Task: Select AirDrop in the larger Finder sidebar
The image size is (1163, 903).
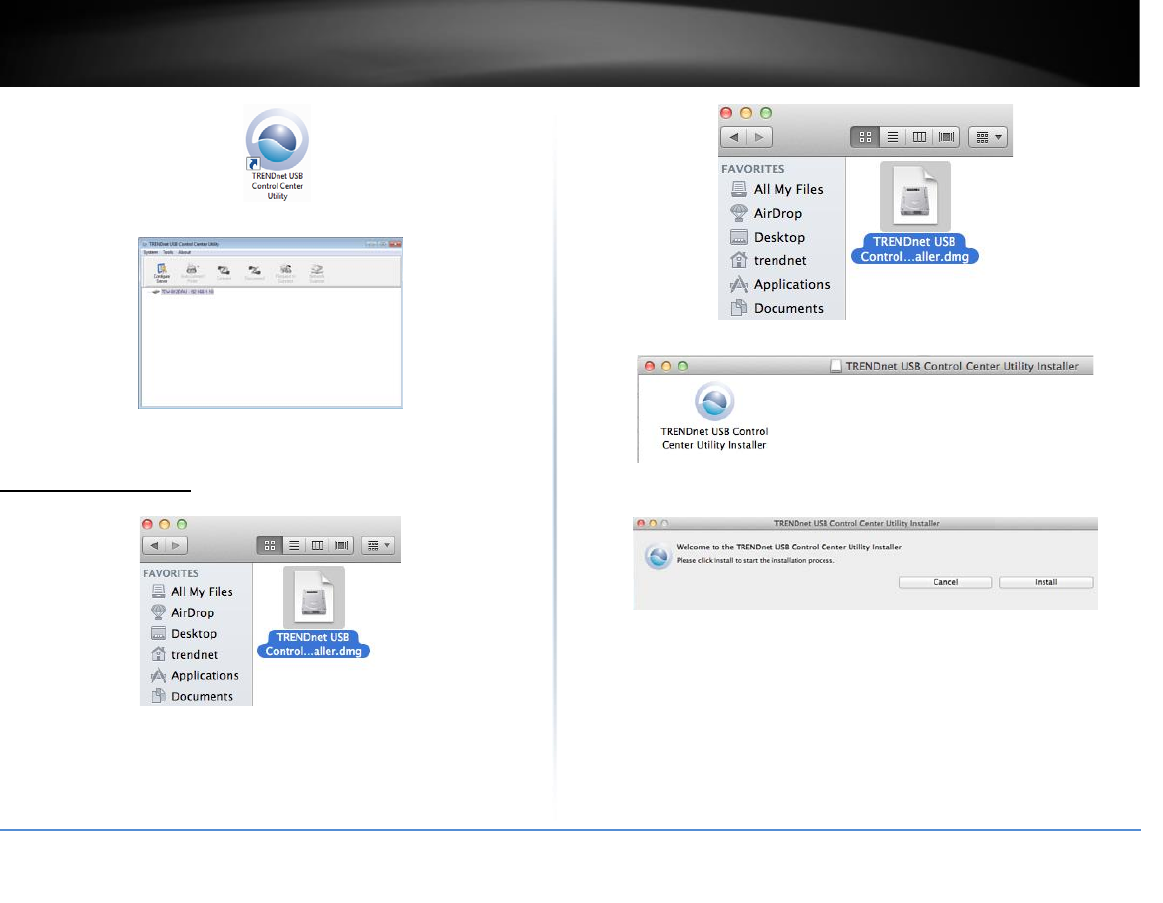Action: click(766, 213)
